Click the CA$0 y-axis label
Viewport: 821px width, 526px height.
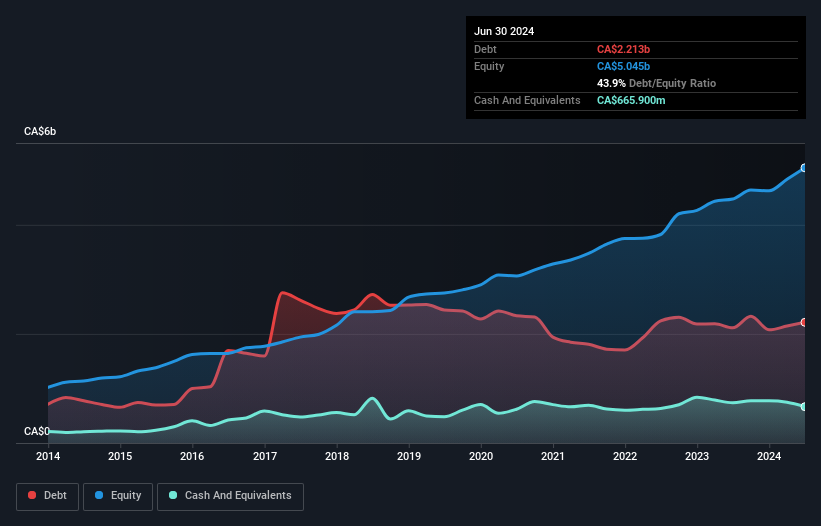tap(37, 431)
